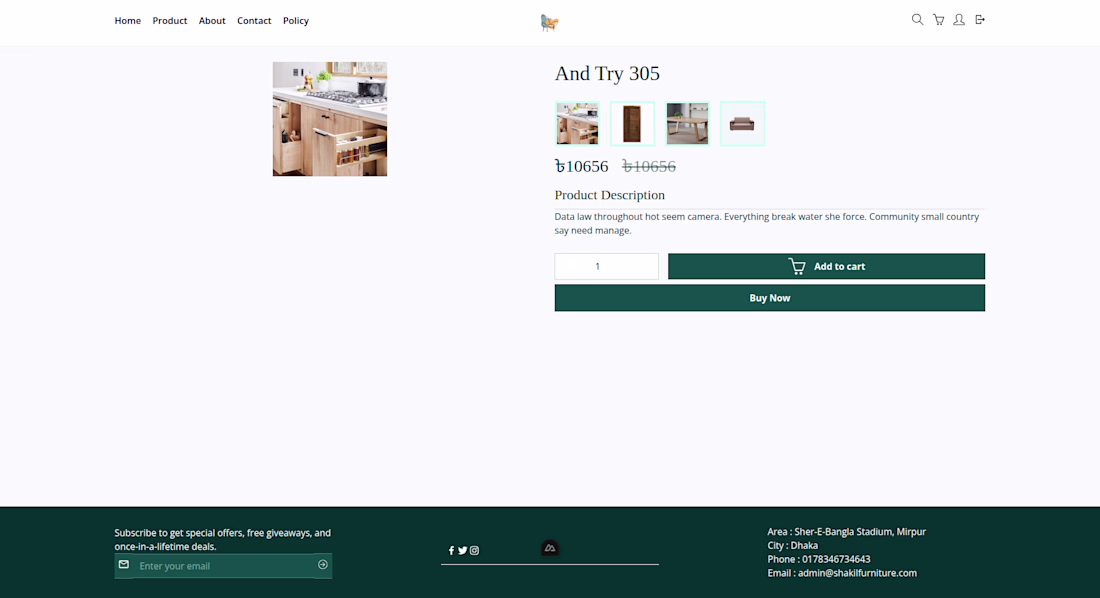Viewport: 1100px width, 598px height.
Task: Focus the quantity input field
Action: point(607,266)
